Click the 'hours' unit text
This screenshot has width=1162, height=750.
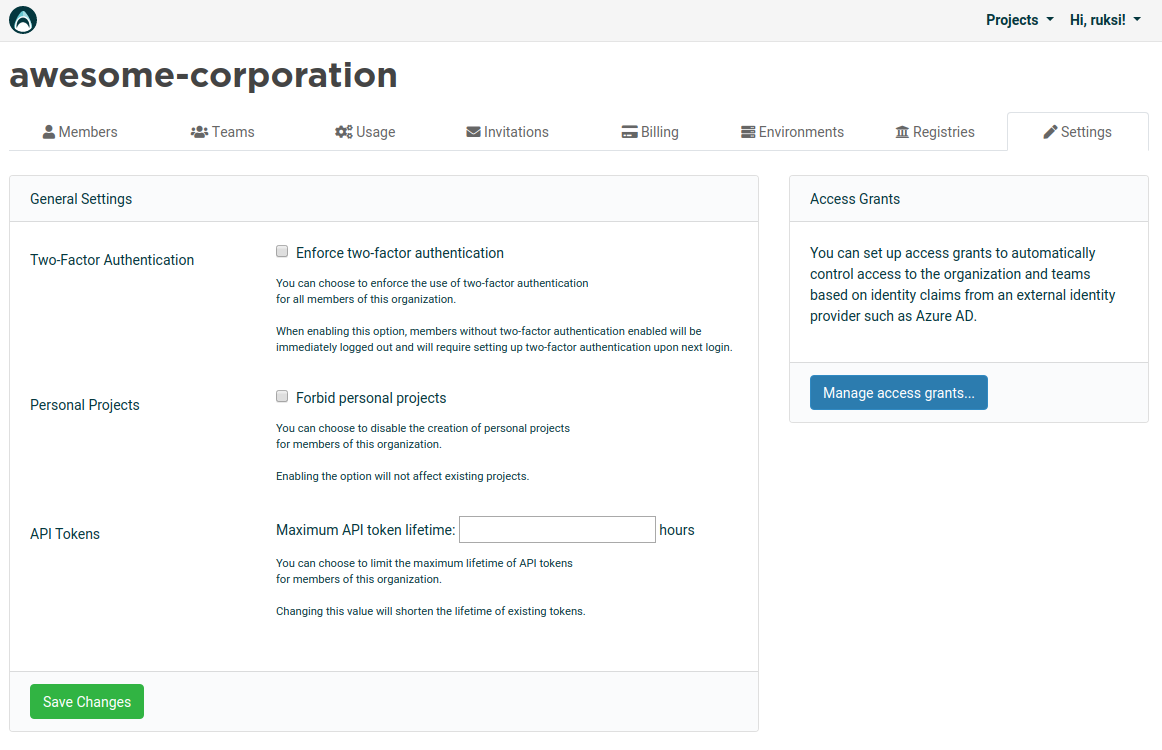677,530
